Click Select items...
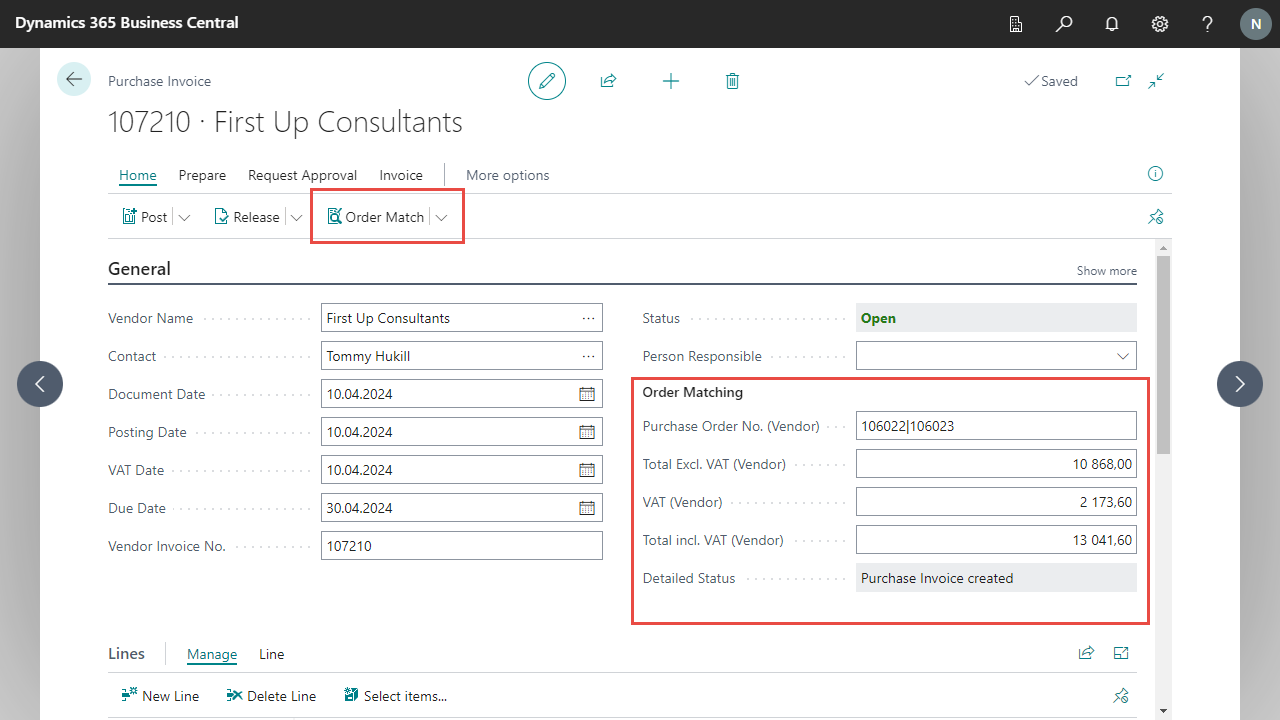 (x=395, y=696)
